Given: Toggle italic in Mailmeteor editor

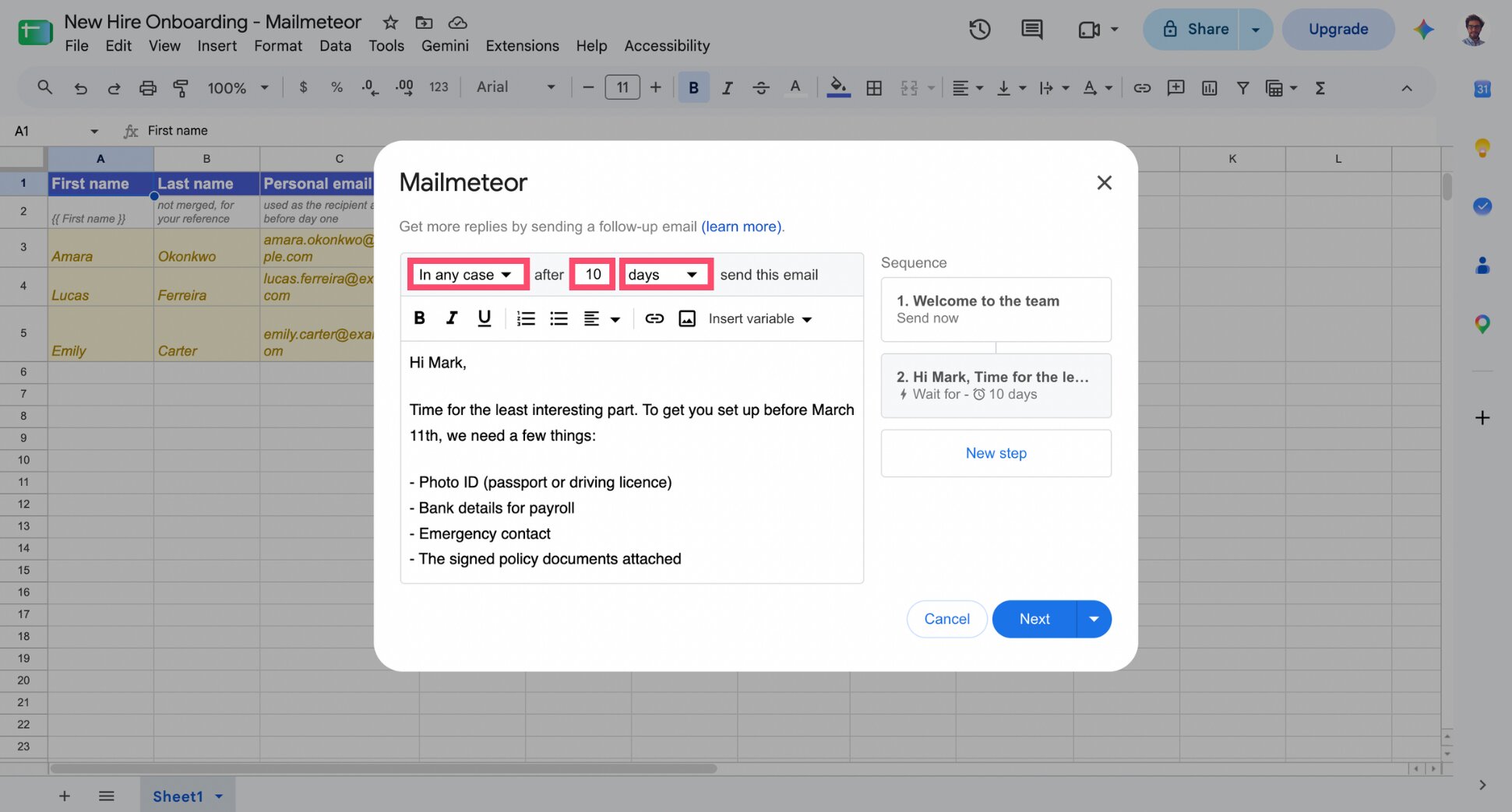Looking at the screenshot, I should point(452,318).
